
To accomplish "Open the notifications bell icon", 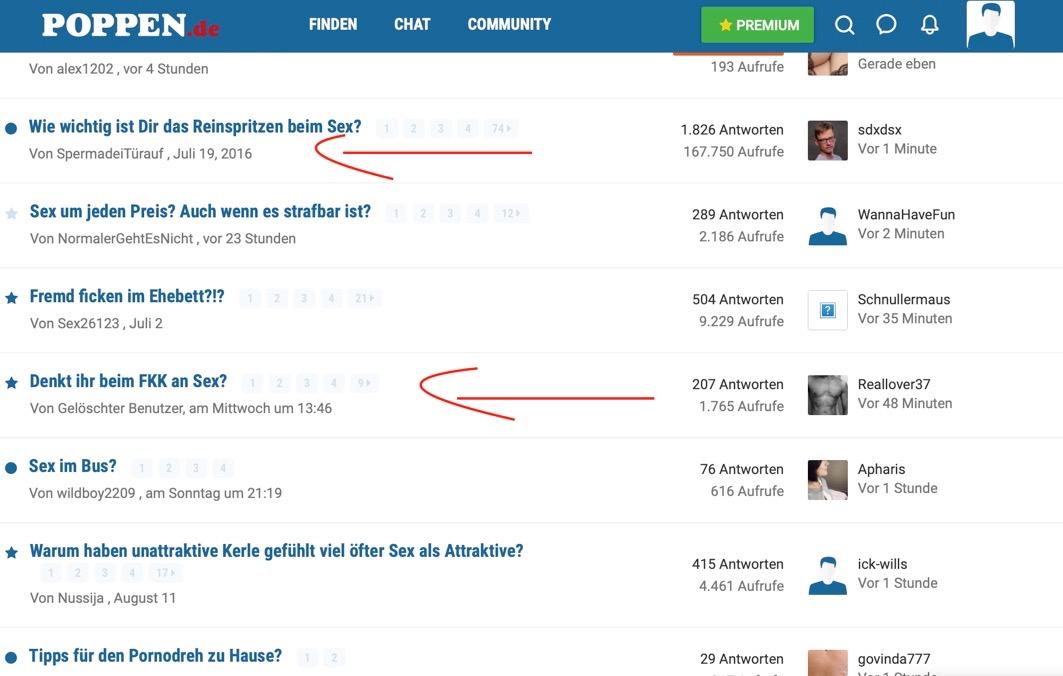I will 929,25.
